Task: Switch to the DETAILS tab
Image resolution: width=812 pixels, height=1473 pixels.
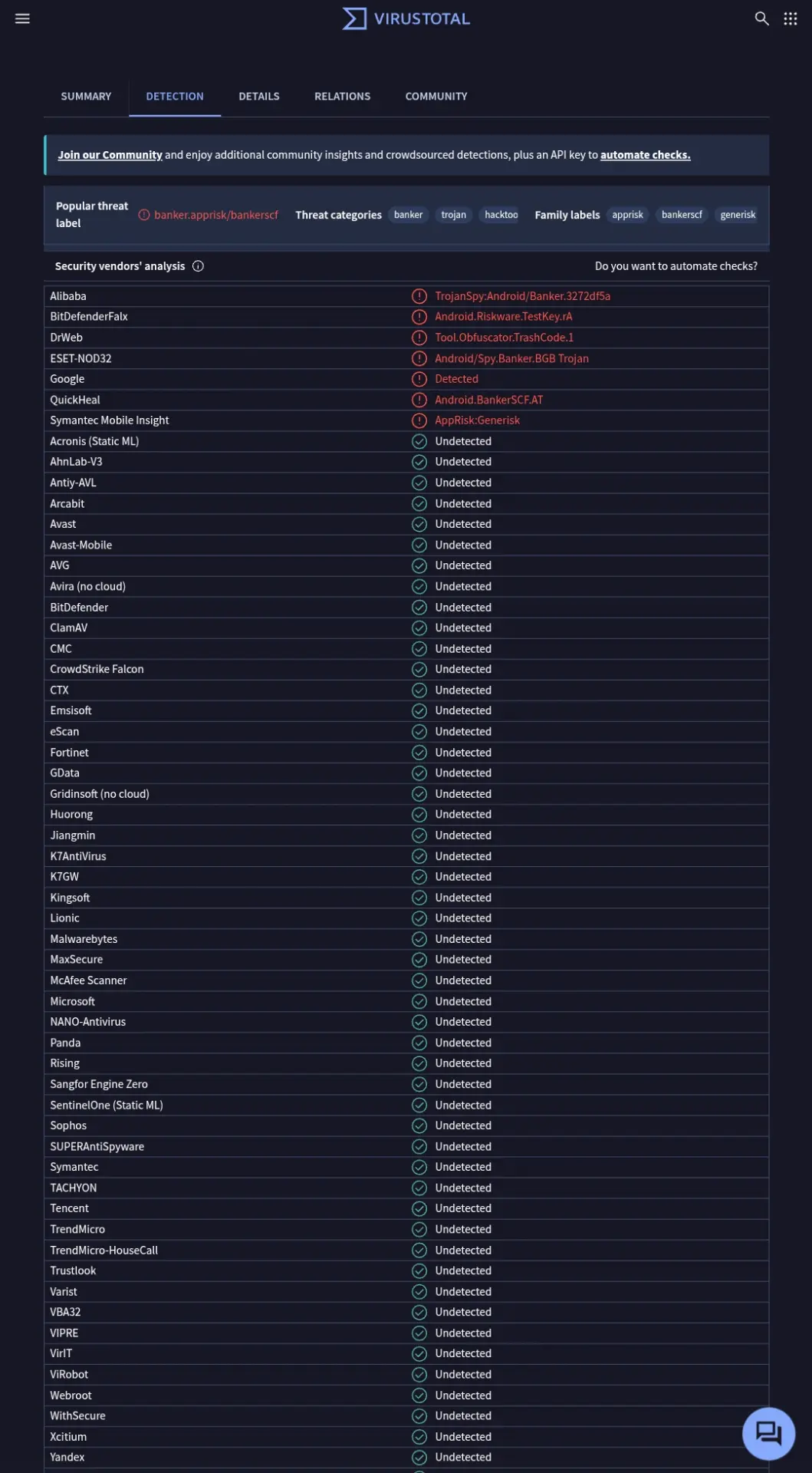Action: point(259,96)
